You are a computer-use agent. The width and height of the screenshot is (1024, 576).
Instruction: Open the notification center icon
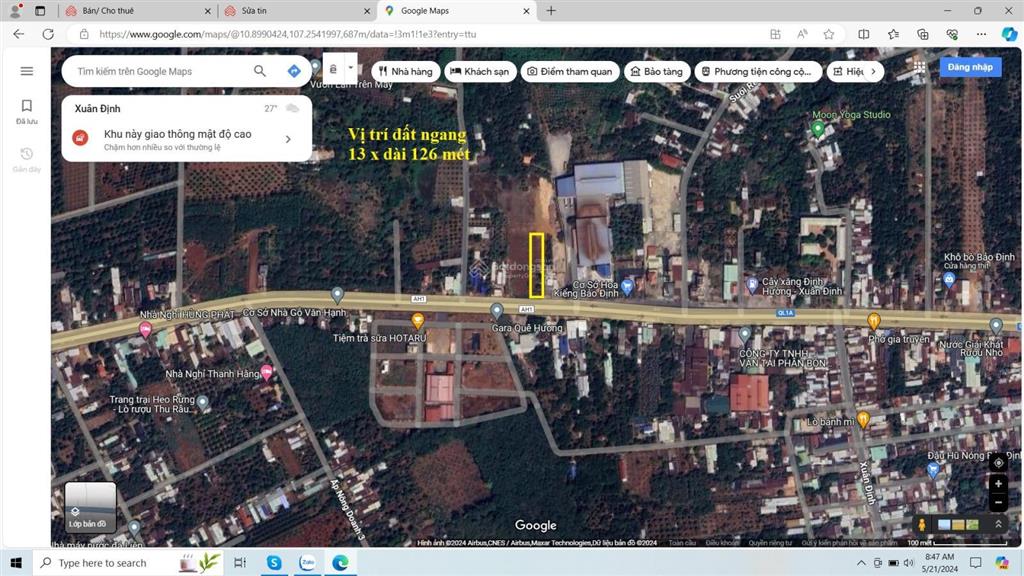[975, 562]
